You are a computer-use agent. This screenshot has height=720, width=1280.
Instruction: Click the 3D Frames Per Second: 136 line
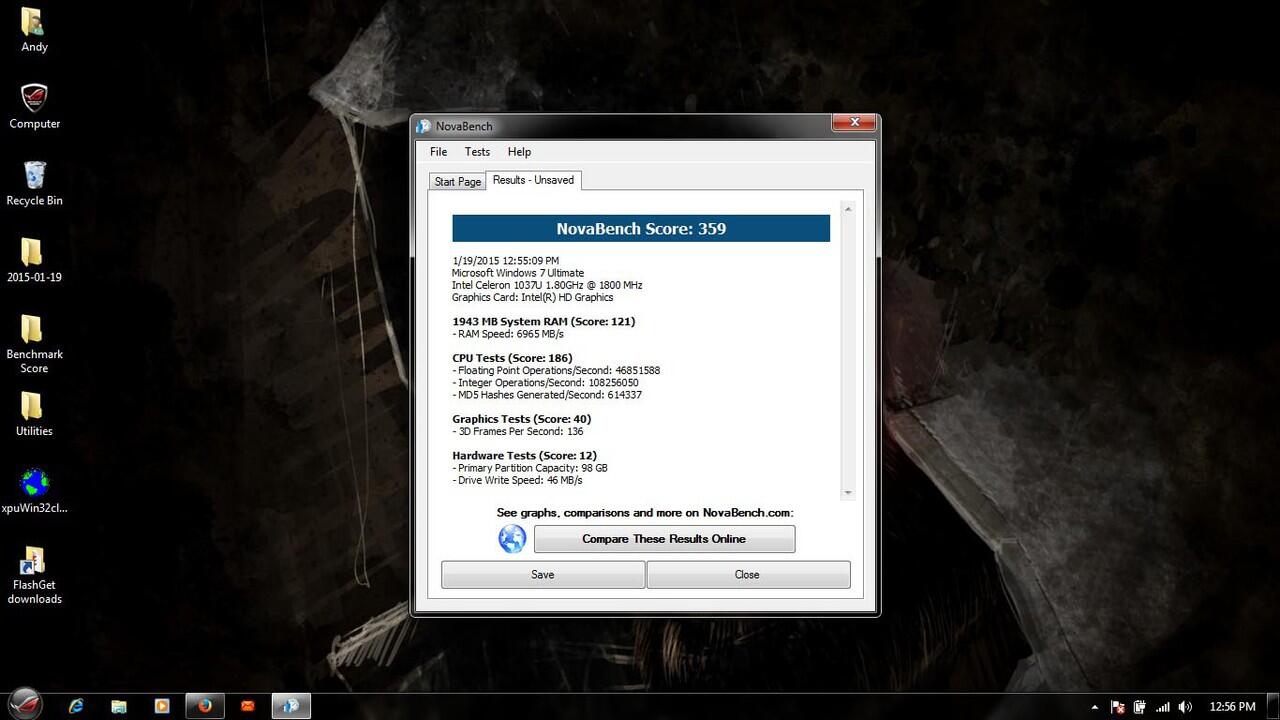tap(518, 432)
